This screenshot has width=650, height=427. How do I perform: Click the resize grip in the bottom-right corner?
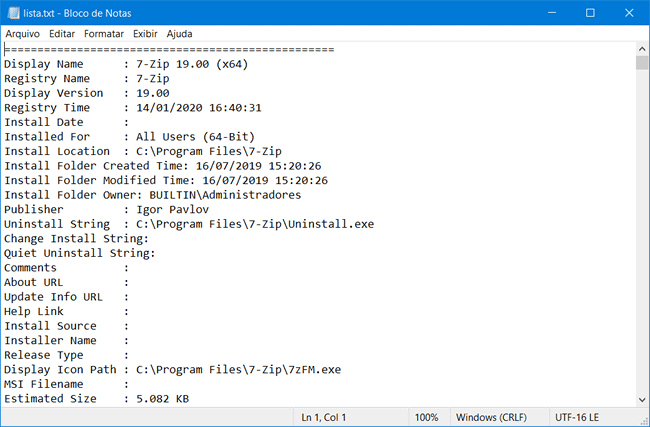tap(643, 420)
